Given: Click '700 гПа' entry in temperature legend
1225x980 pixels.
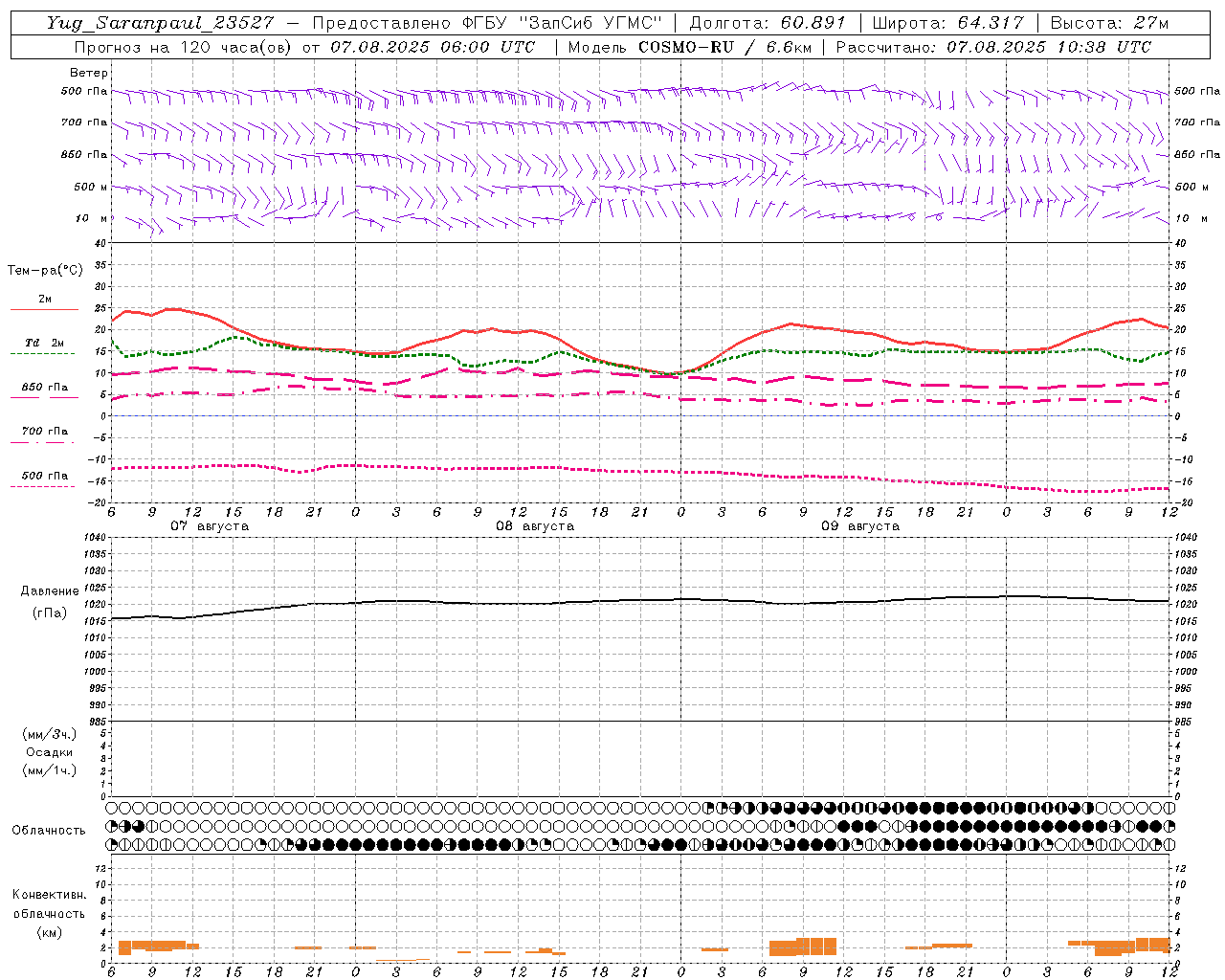Looking at the screenshot, I should click(x=44, y=432).
